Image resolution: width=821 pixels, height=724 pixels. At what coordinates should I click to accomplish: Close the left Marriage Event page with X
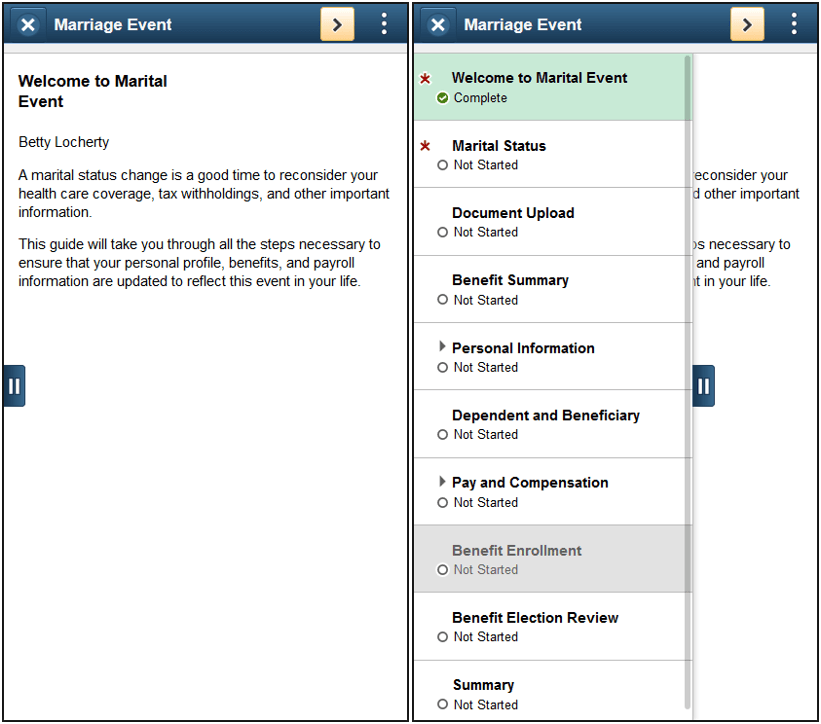point(28,25)
